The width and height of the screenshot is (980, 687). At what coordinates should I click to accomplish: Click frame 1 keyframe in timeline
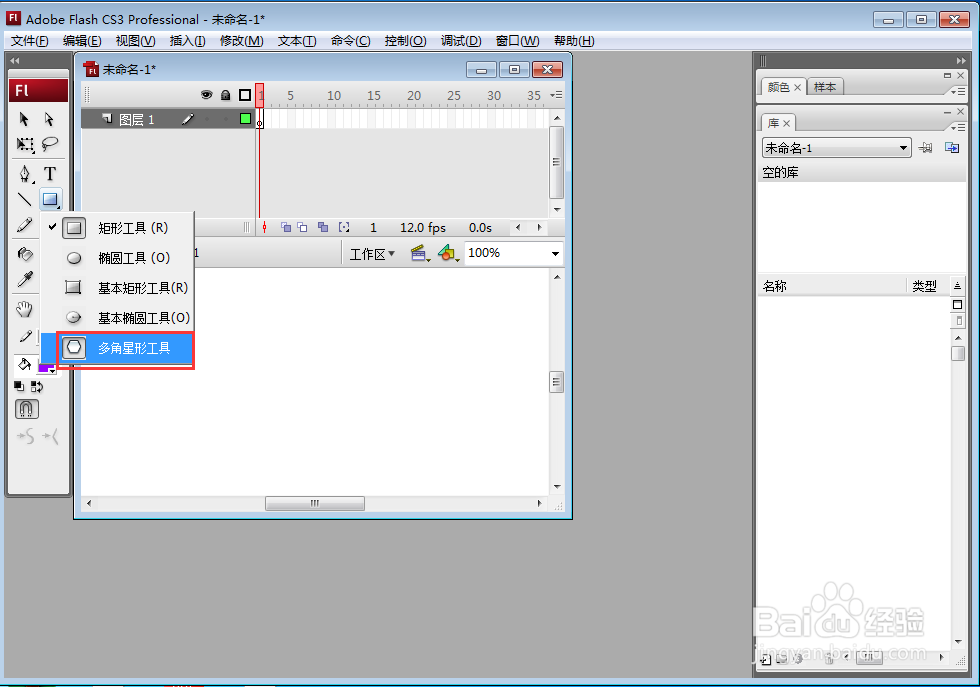point(260,119)
